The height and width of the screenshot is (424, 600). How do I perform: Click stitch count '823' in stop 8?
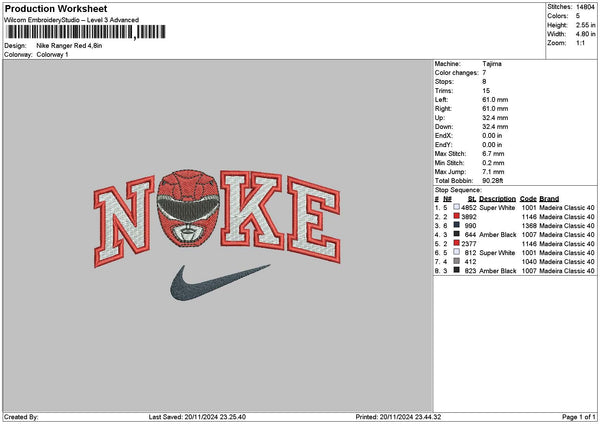(x=471, y=271)
